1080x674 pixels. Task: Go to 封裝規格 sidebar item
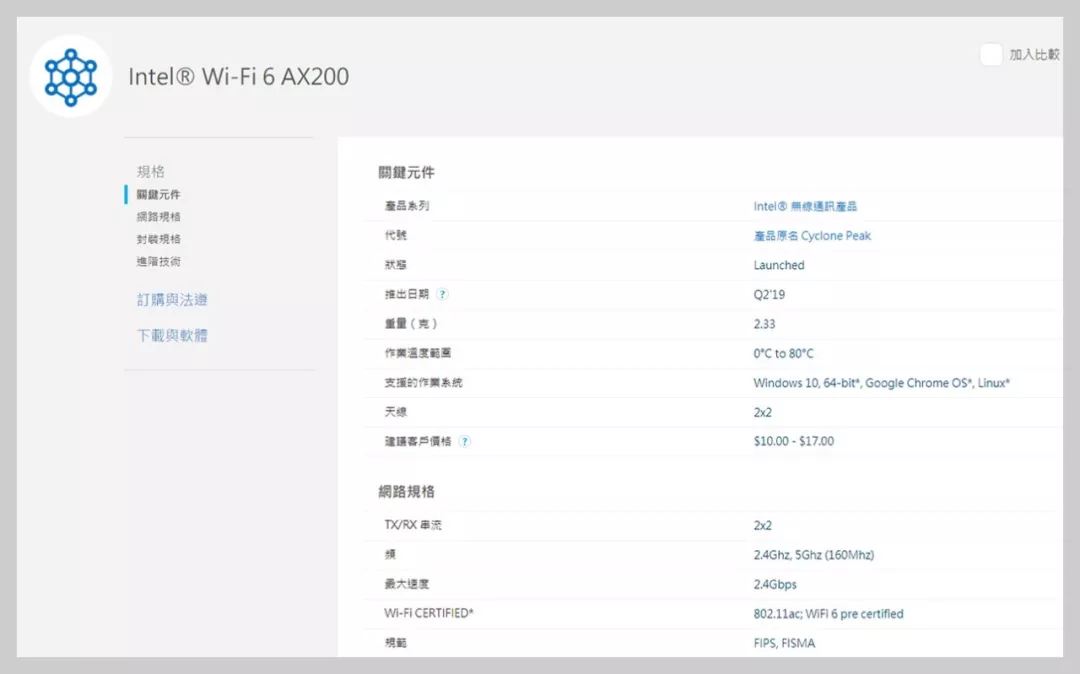coord(158,239)
